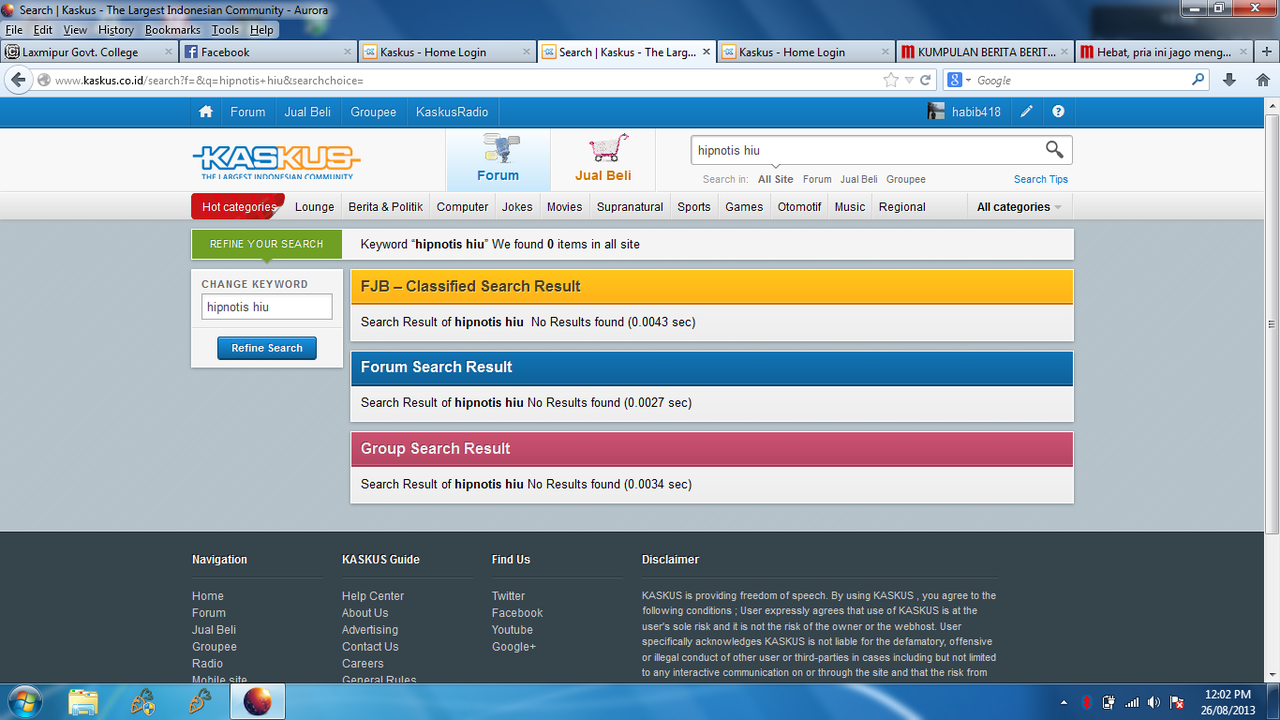1280x720 pixels.
Task: Open the Twitter footer link
Action: pyautogui.click(x=508, y=596)
